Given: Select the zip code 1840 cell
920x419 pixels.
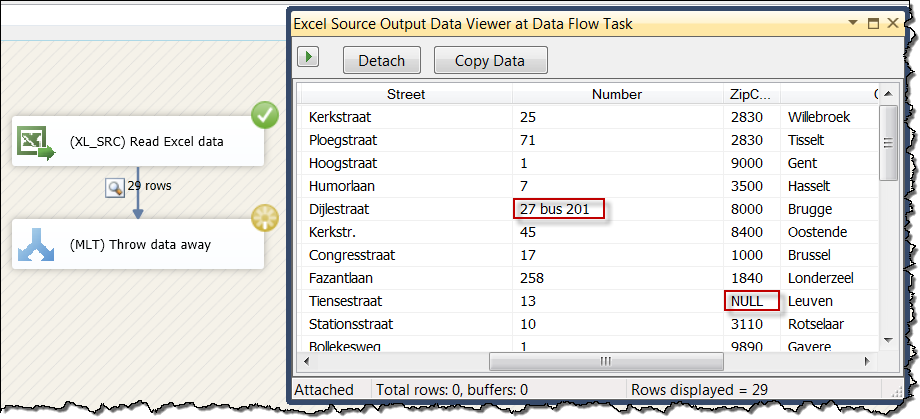Looking at the screenshot, I should pyautogui.click(x=752, y=278).
